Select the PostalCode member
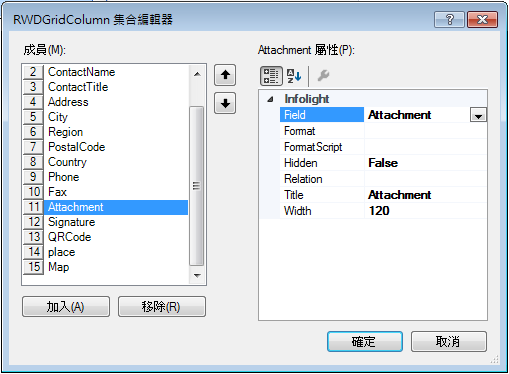The height and width of the screenshot is (374, 509). (x=105, y=147)
